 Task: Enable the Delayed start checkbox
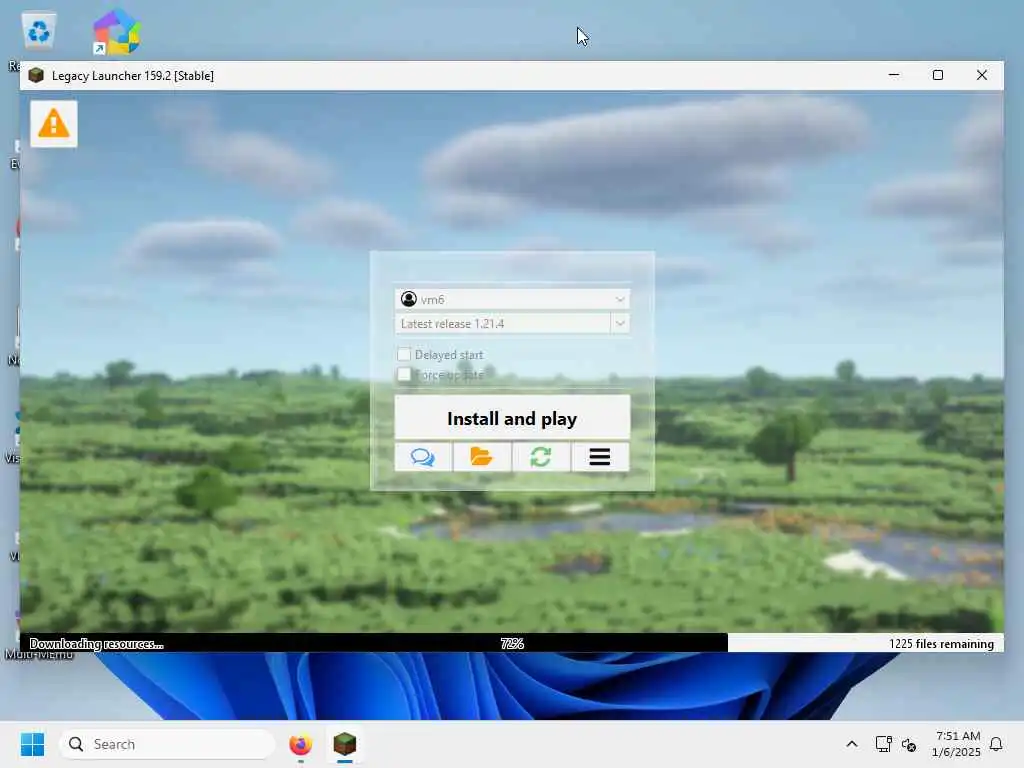[404, 355]
